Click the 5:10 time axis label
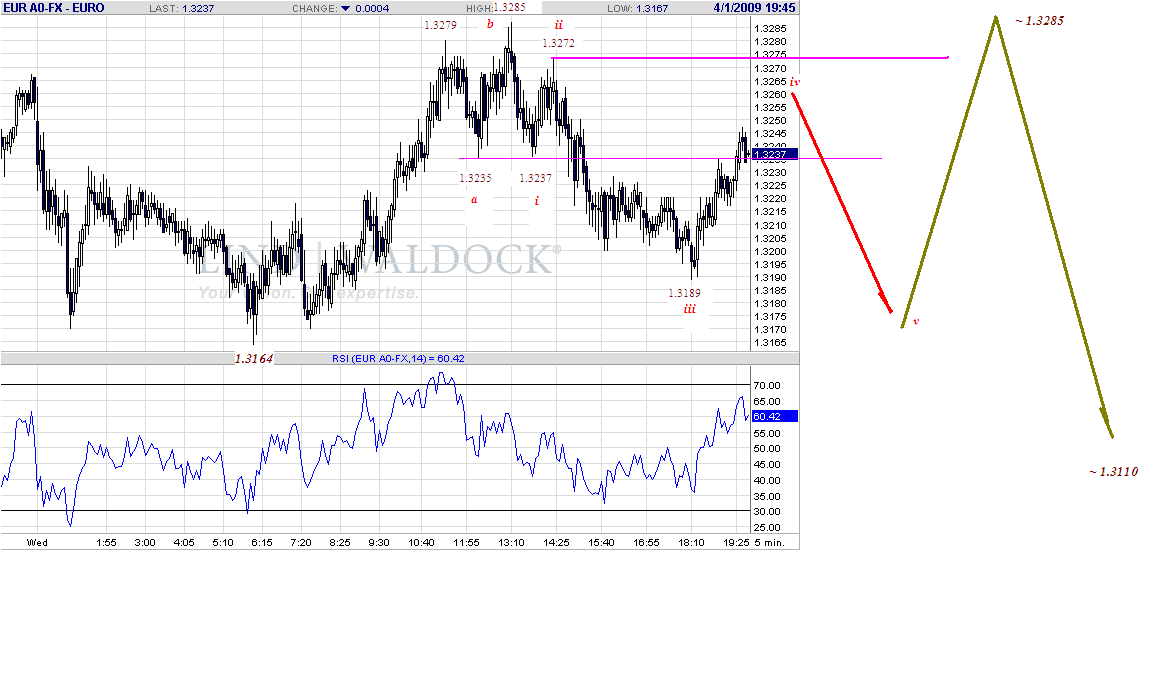 223,542
